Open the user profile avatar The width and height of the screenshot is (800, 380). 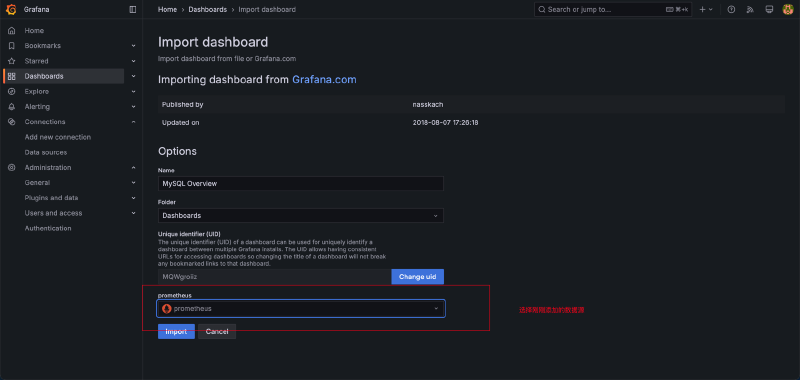point(788,9)
